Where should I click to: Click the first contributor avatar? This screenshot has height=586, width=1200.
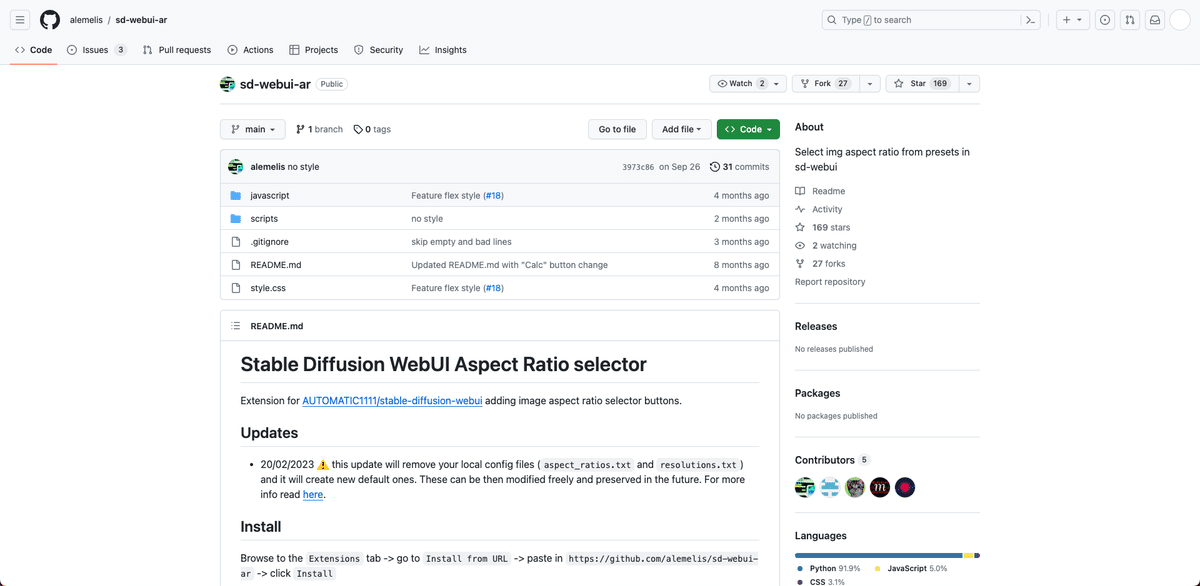[805, 488]
